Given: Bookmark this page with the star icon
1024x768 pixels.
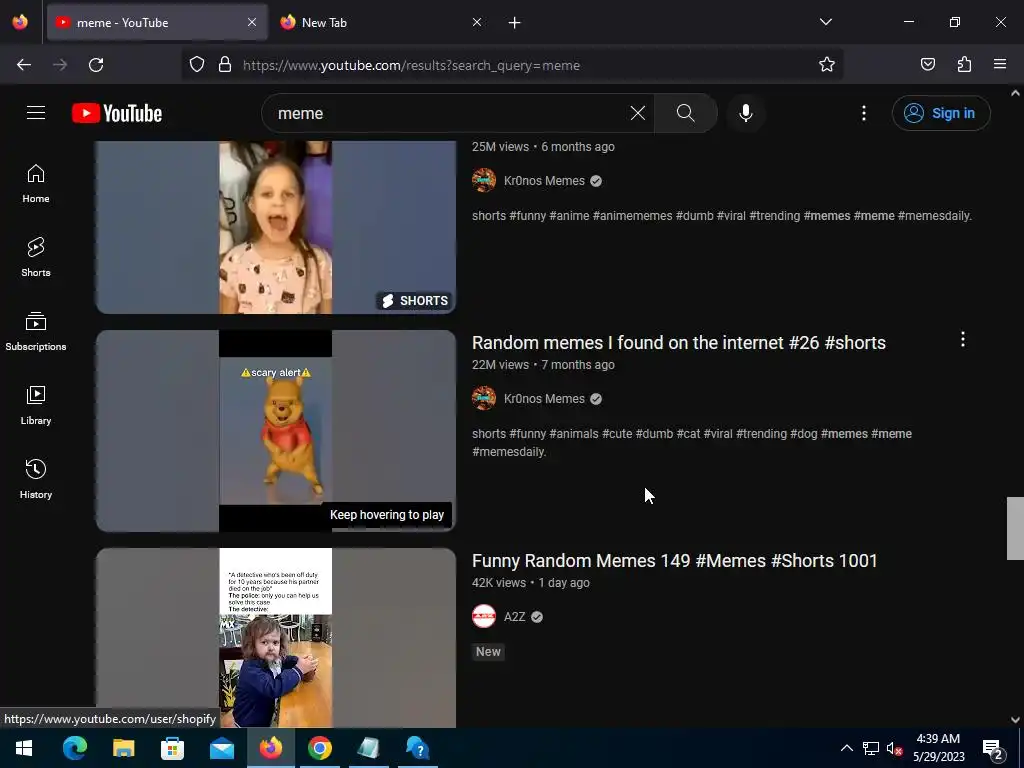Looking at the screenshot, I should click(827, 65).
